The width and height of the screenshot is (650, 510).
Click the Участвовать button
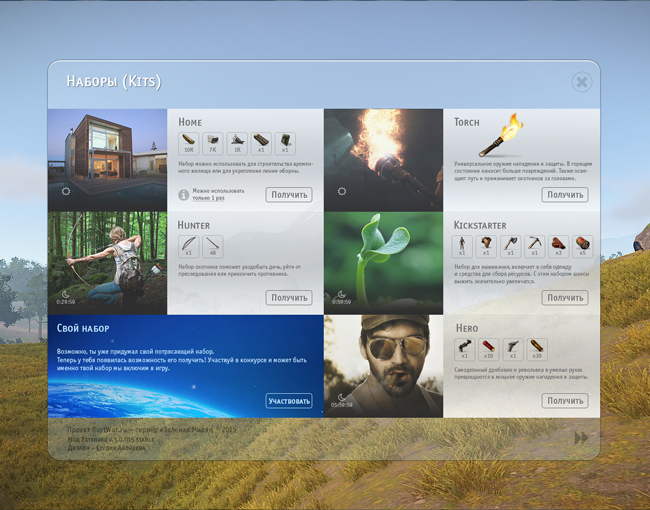tap(289, 401)
